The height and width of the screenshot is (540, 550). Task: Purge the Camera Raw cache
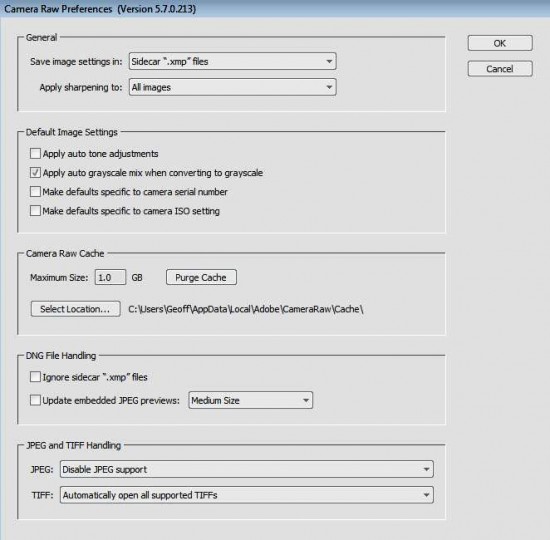pyautogui.click(x=201, y=278)
